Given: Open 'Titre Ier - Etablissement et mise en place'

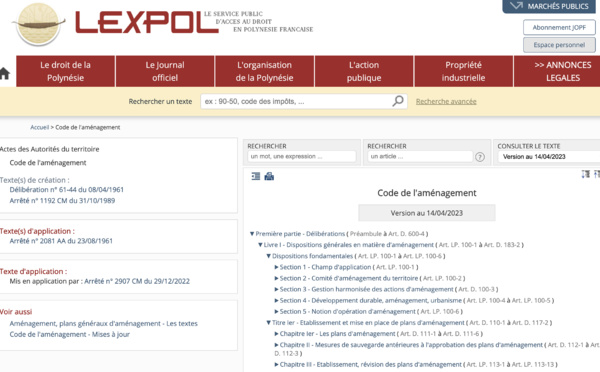Looking at the screenshot, I should point(368,323).
